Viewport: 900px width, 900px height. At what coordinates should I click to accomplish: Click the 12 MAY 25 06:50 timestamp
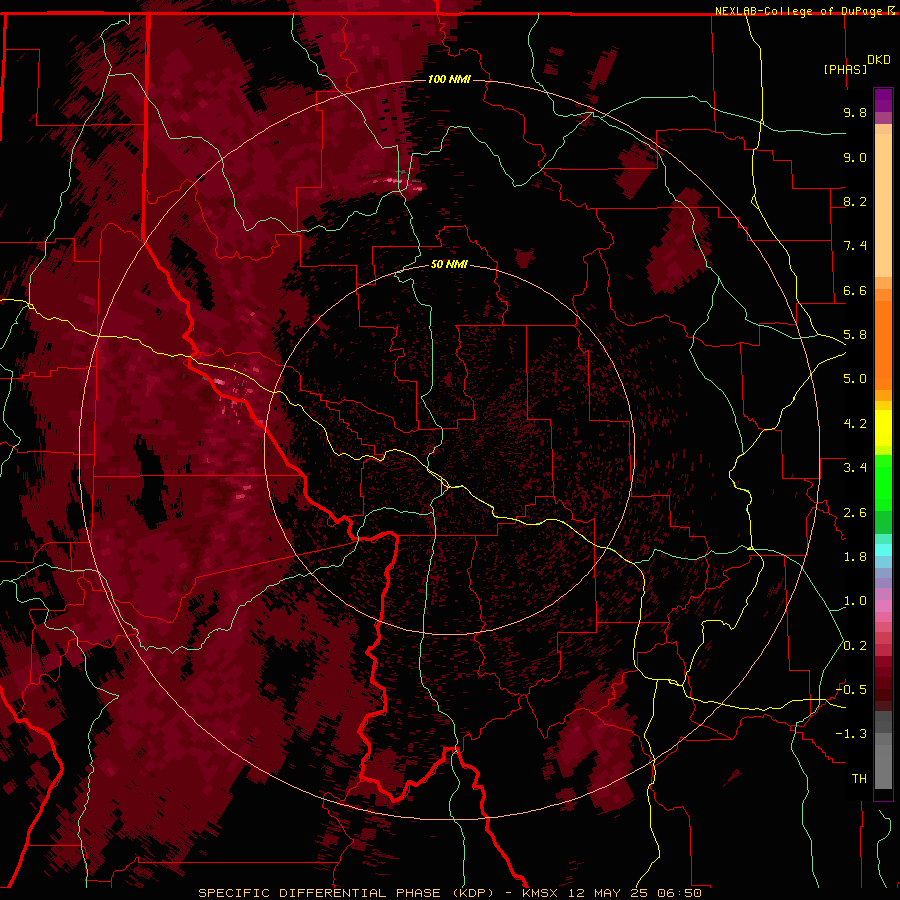[x=635, y=893]
